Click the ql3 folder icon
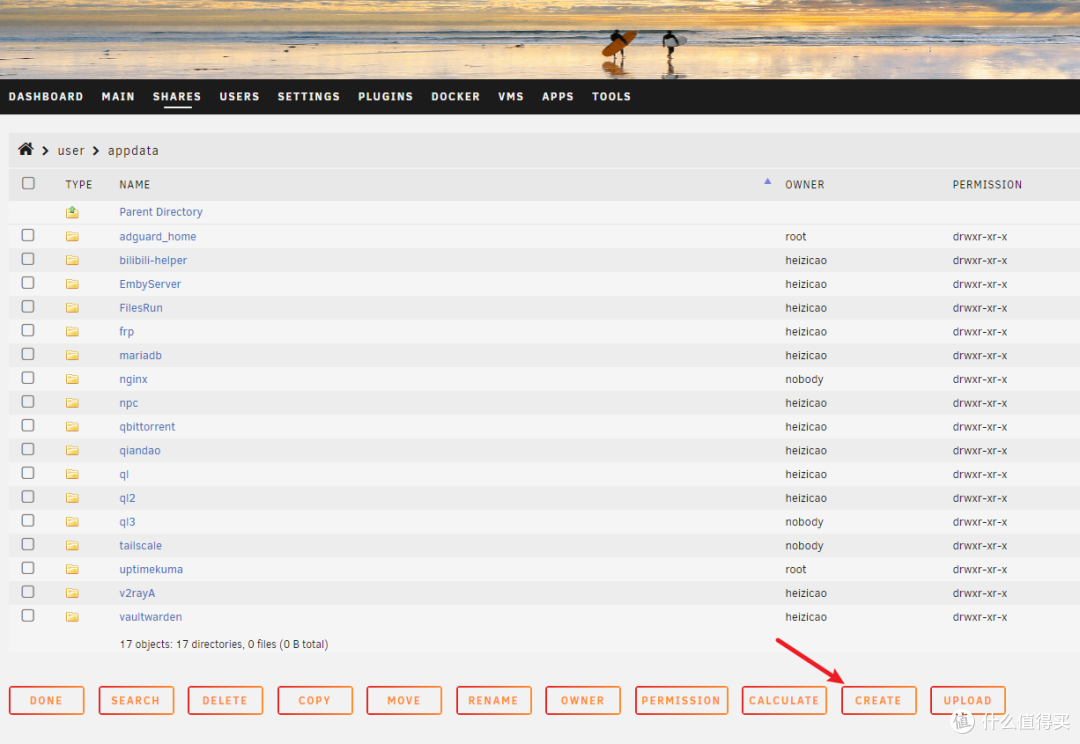1080x744 pixels. tap(72, 521)
